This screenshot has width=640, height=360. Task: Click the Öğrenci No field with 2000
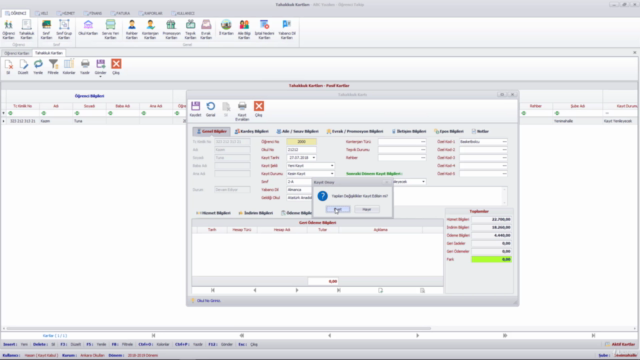301,142
